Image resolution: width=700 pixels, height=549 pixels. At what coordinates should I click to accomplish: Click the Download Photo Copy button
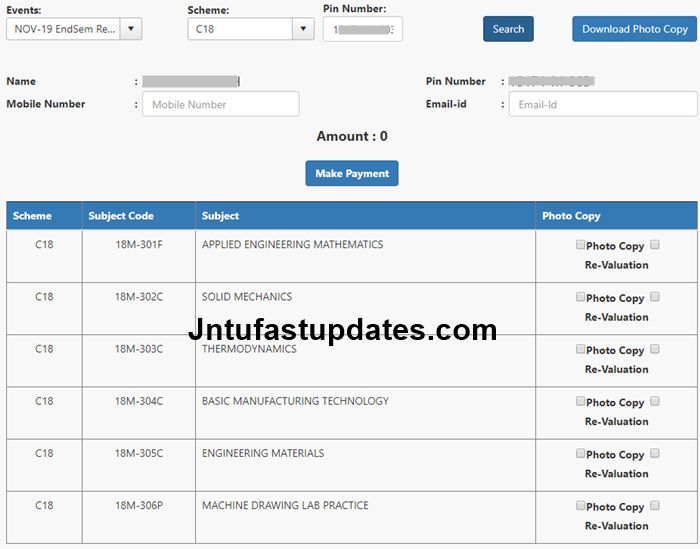click(634, 29)
